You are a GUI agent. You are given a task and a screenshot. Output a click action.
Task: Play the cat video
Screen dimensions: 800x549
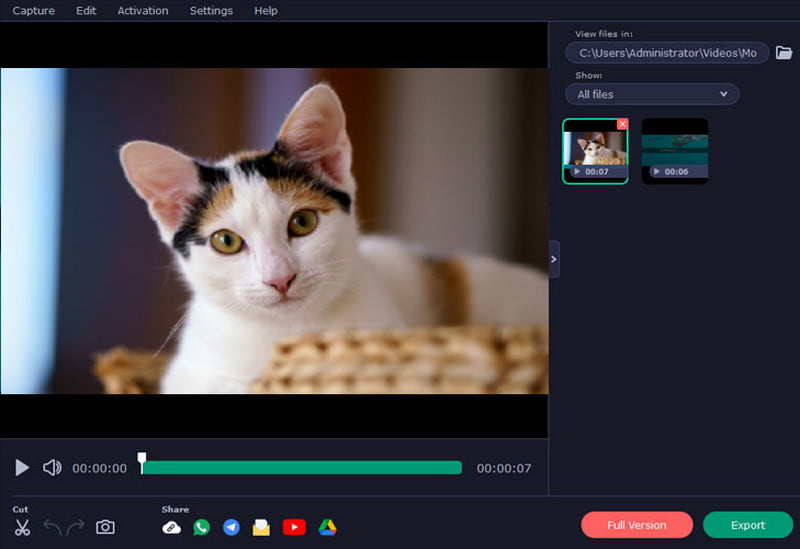click(22, 467)
